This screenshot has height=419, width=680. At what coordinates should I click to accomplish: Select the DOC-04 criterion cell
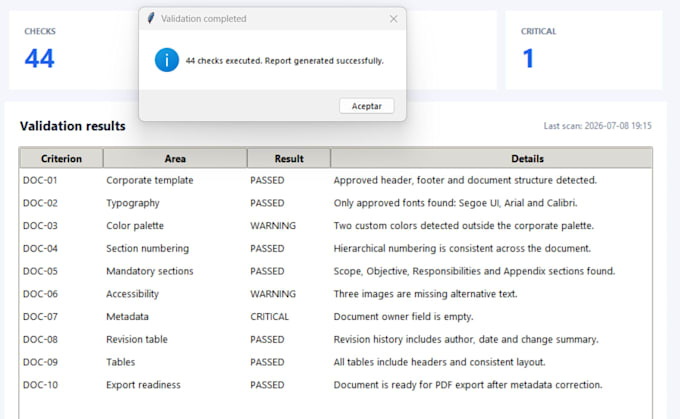pyautogui.click(x=40, y=249)
